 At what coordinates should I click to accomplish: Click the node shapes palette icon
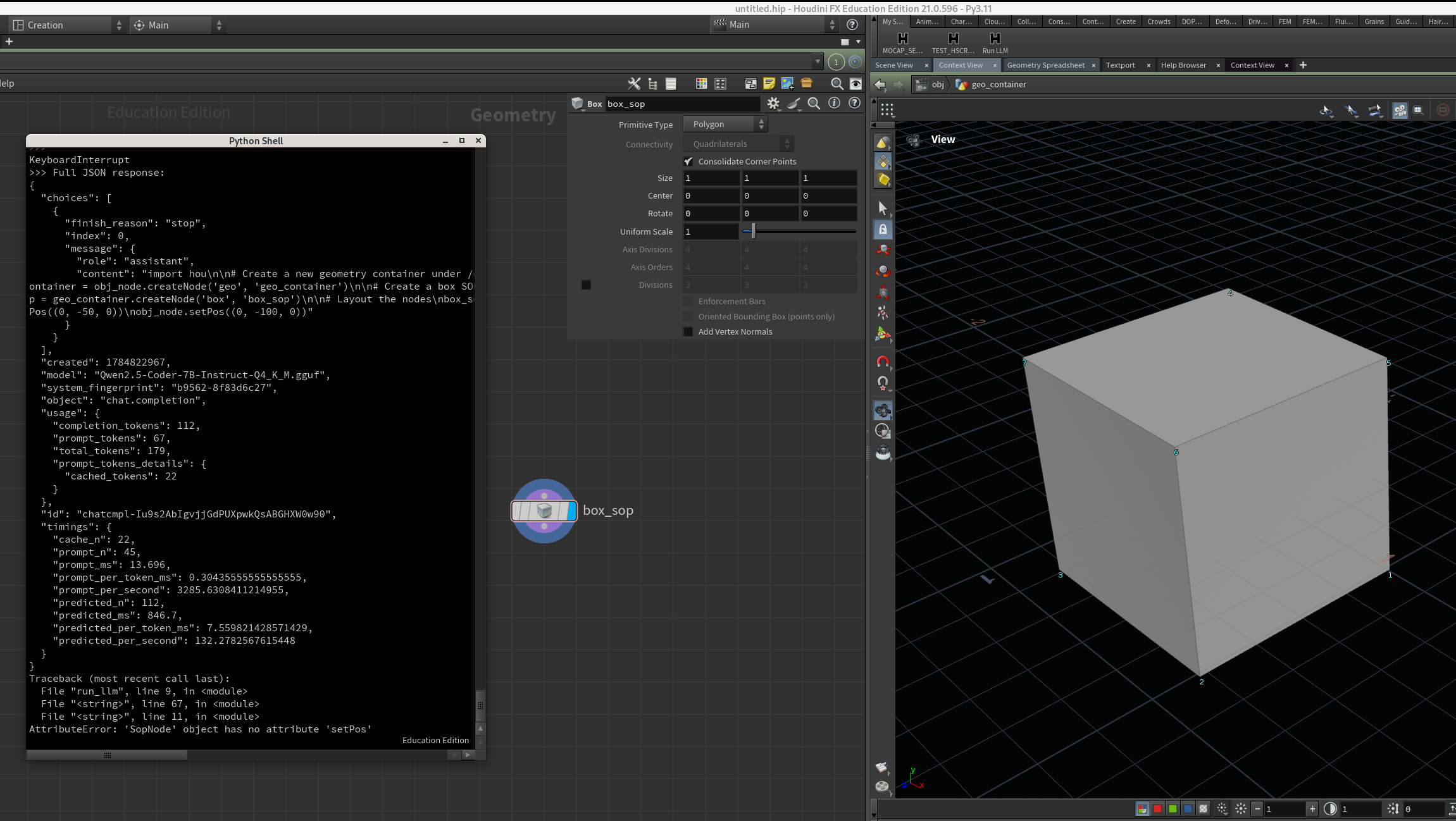click(x=720, y=83)
